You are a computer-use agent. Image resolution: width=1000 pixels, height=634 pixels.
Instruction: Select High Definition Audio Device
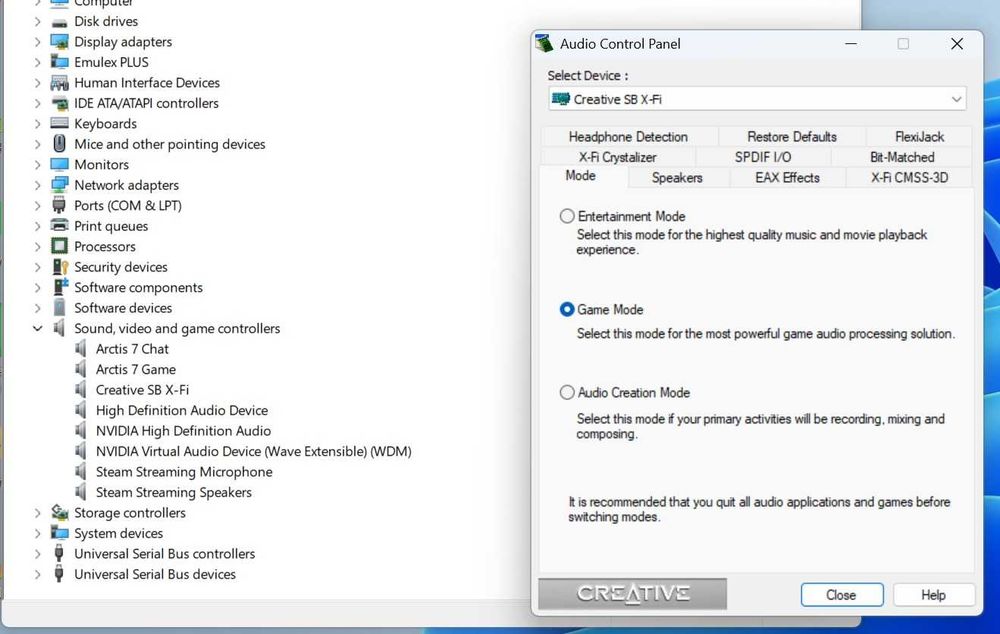(x=182, y=410)
